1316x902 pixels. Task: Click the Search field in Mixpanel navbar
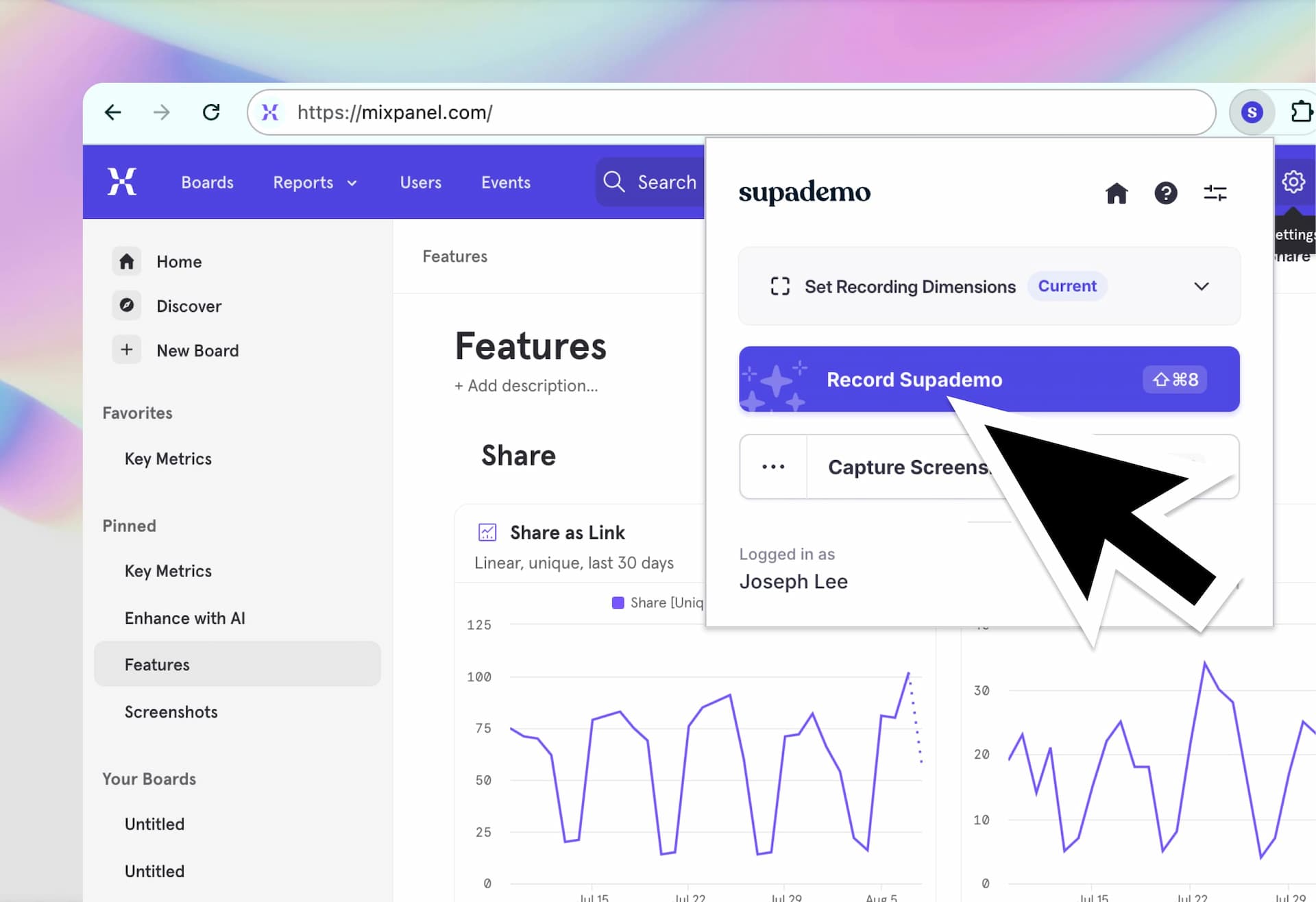coord(650,182)
